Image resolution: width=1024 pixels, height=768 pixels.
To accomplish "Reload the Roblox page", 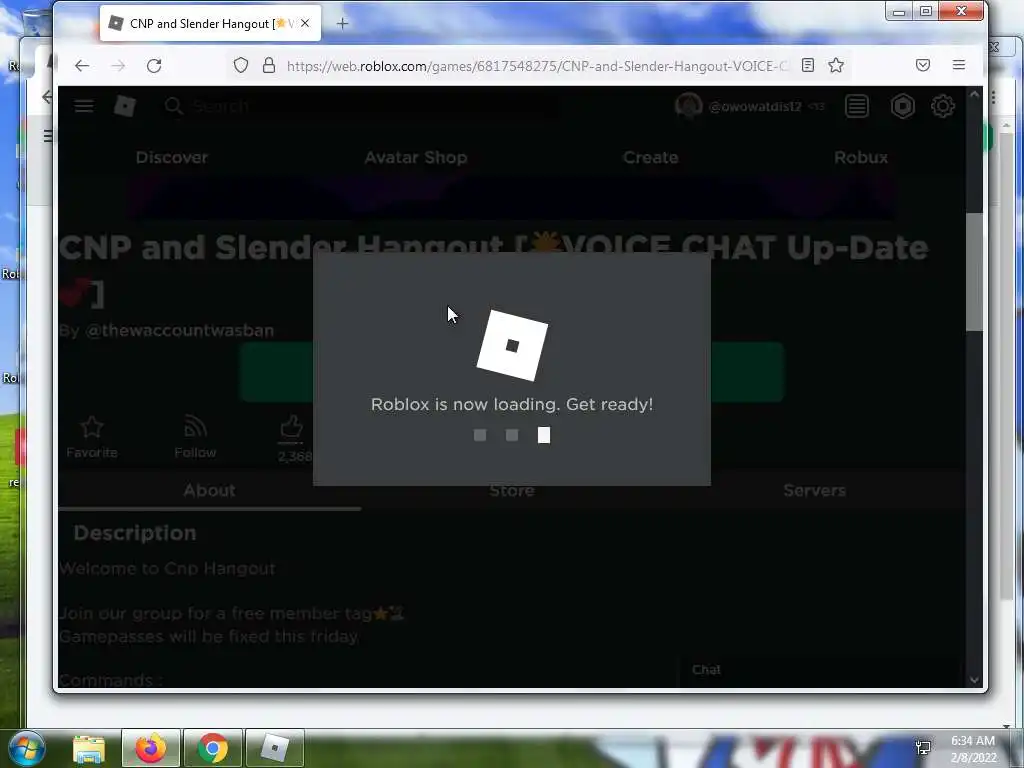I will click(x=154, y=65).
